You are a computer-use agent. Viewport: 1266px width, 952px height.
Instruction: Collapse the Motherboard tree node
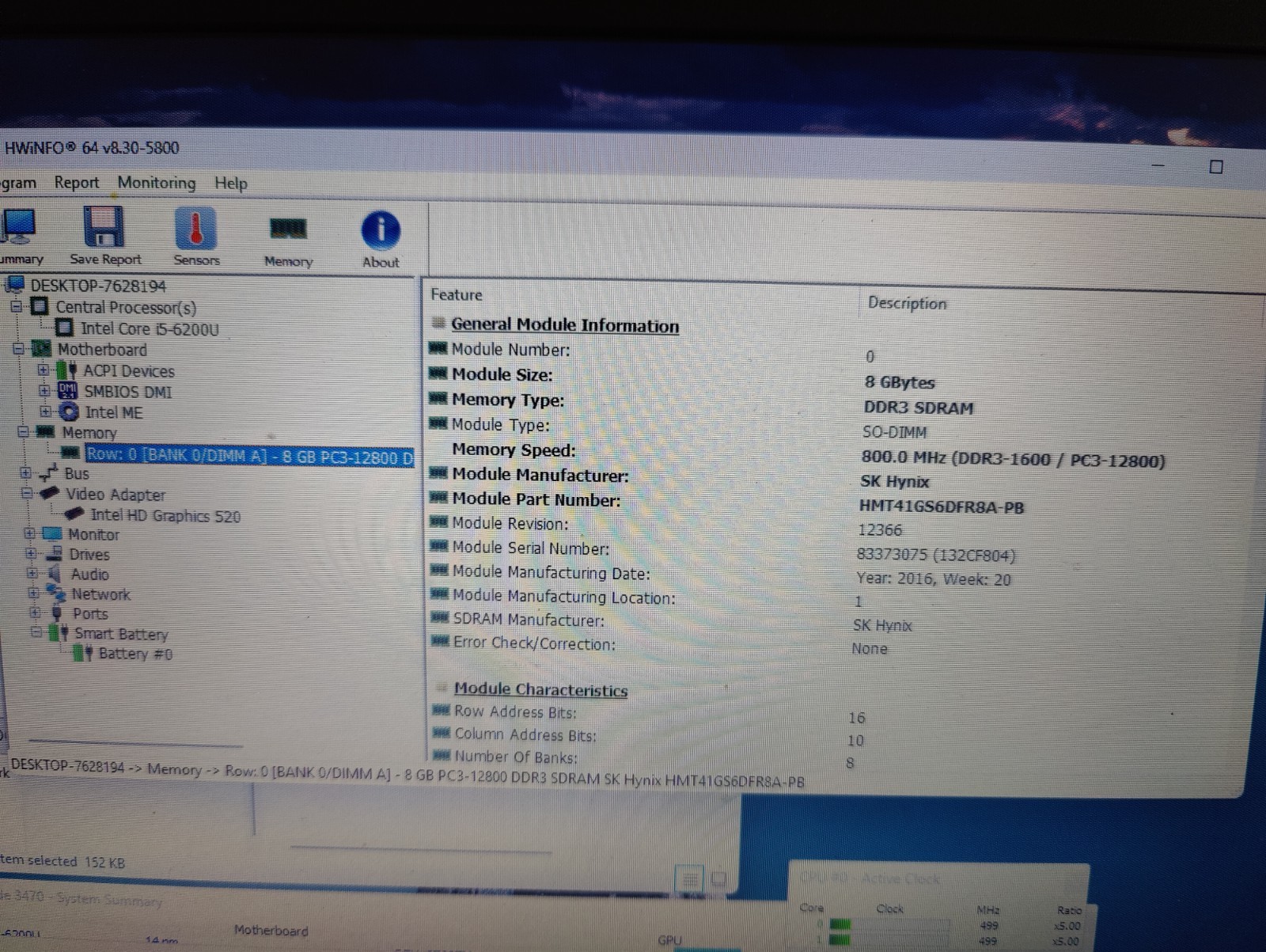pyautogui.click(x=19, y=349)
